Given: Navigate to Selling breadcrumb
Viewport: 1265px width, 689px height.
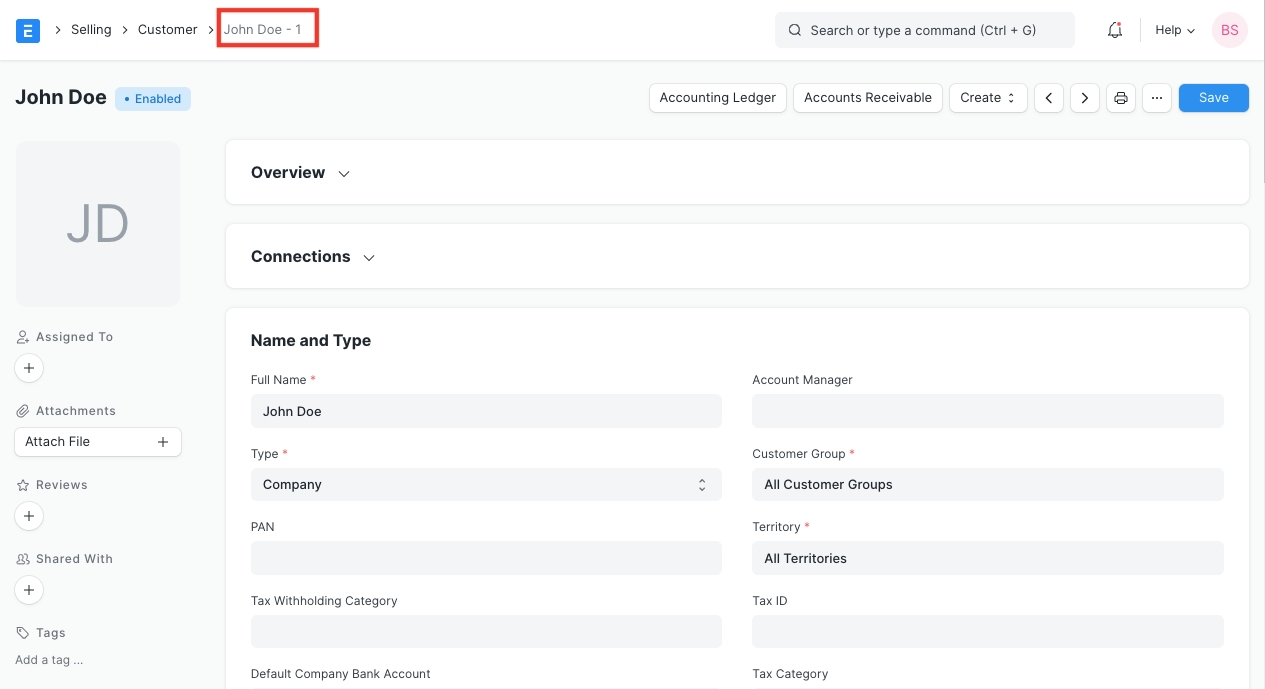Looking at the screenshot, I should coord(91,30).
